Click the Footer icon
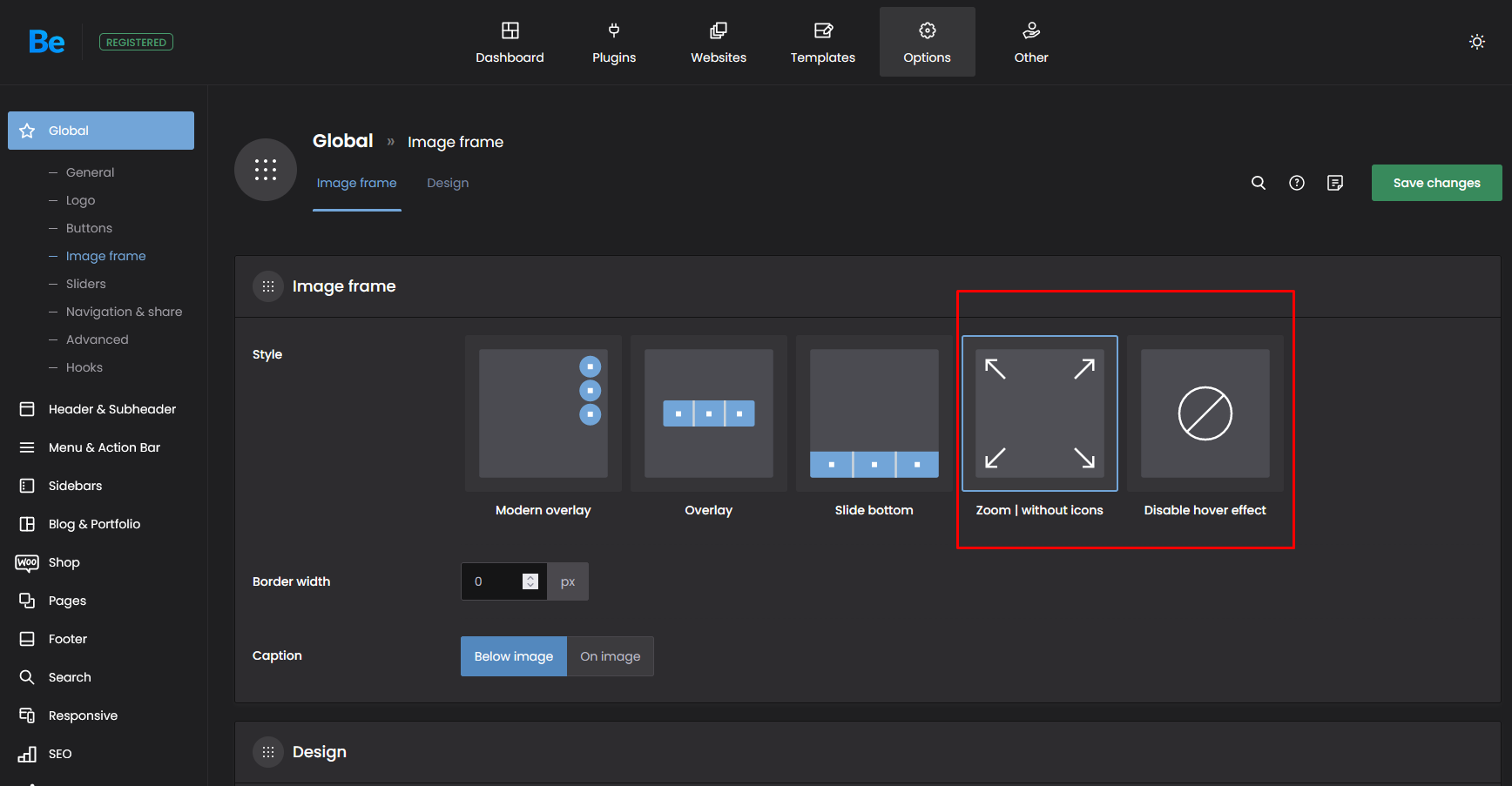Image resolution: width=1512 pixels, height=786 pixels. coord(27,639)
